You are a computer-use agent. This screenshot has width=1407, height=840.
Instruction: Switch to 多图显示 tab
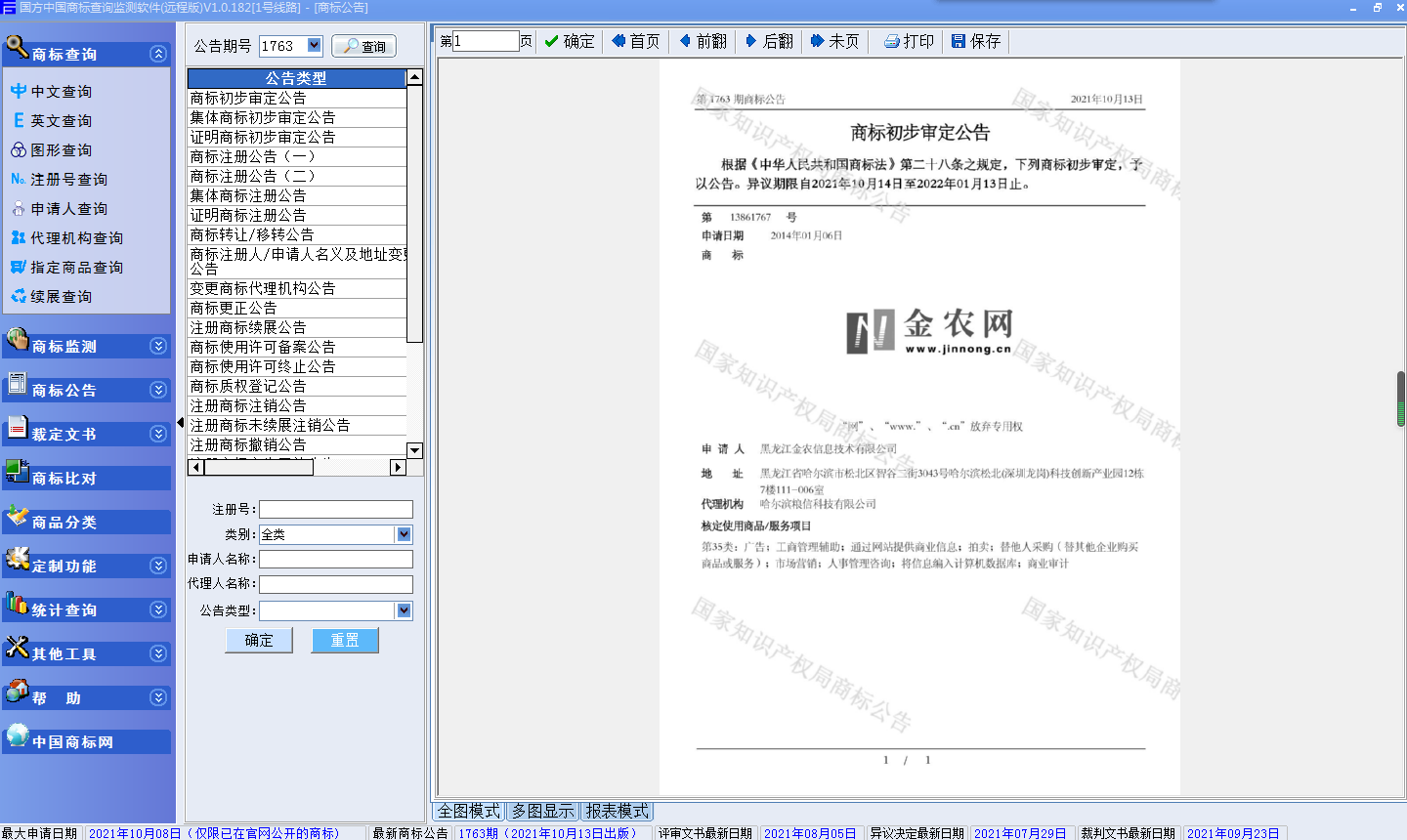tap(543, 811)
